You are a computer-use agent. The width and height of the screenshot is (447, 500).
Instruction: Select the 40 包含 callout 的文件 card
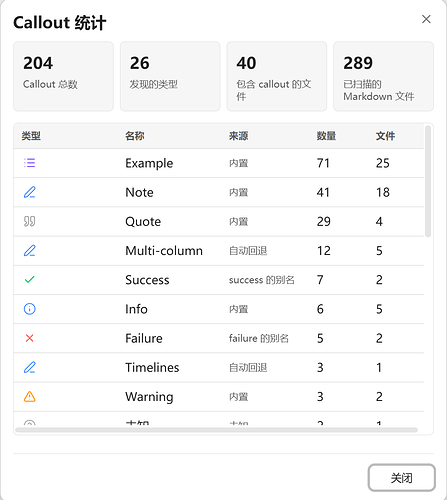point(277,76)
